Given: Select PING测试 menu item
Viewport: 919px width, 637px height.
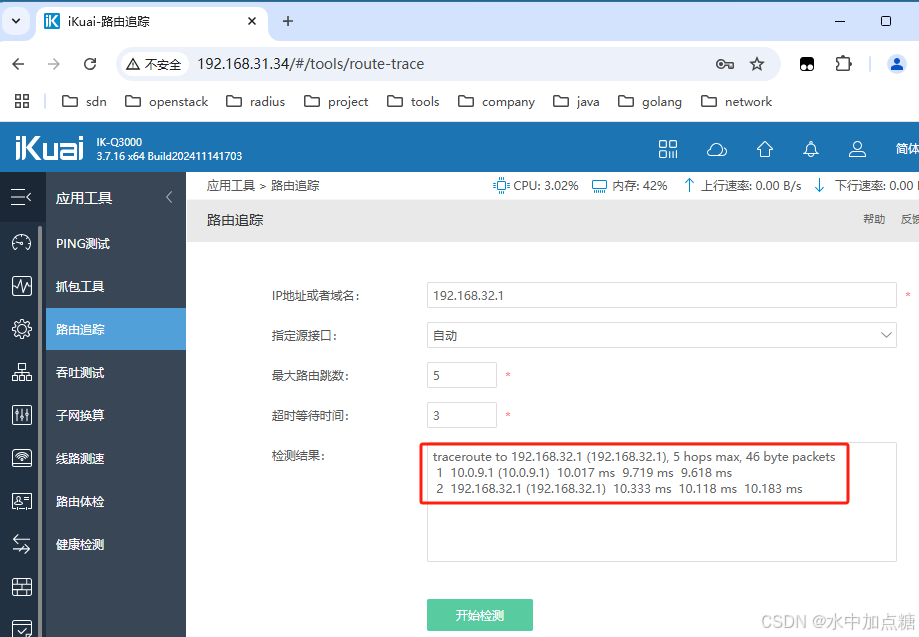Looking at the screenshot, I should [116, 243].
